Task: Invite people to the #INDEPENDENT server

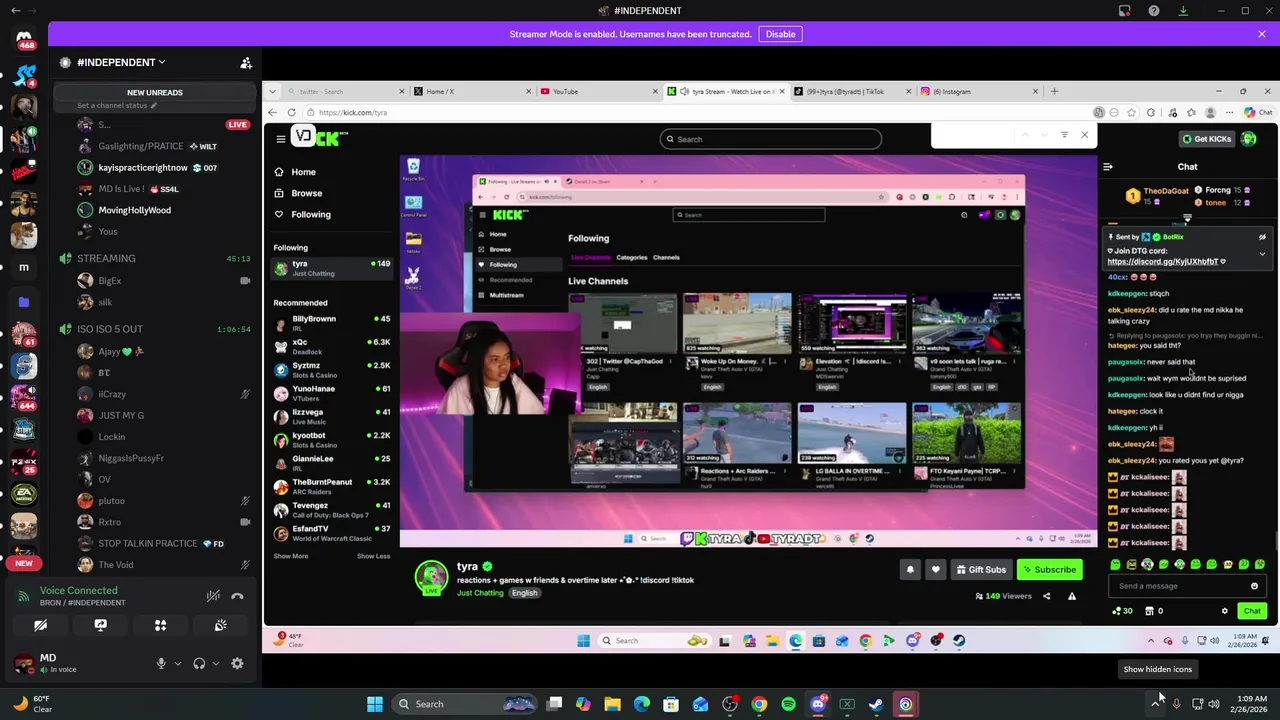Action: click(246, 63)
